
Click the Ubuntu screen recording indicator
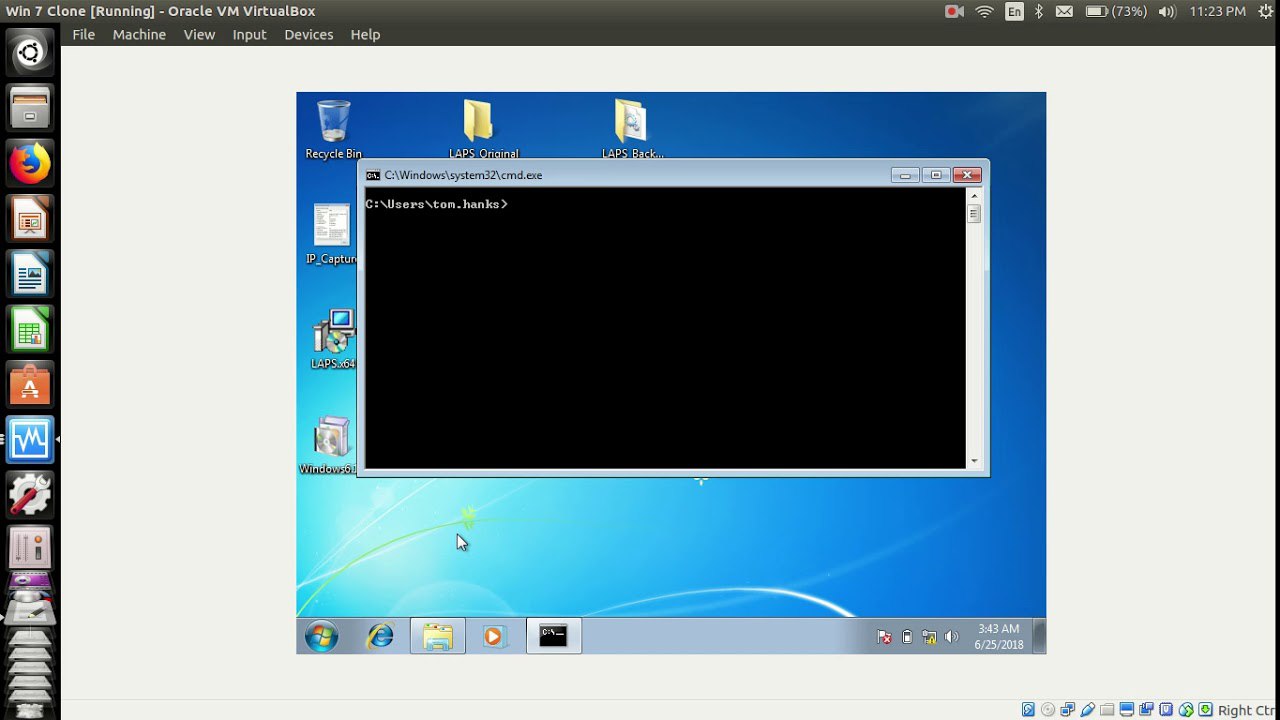pos(954,11)
